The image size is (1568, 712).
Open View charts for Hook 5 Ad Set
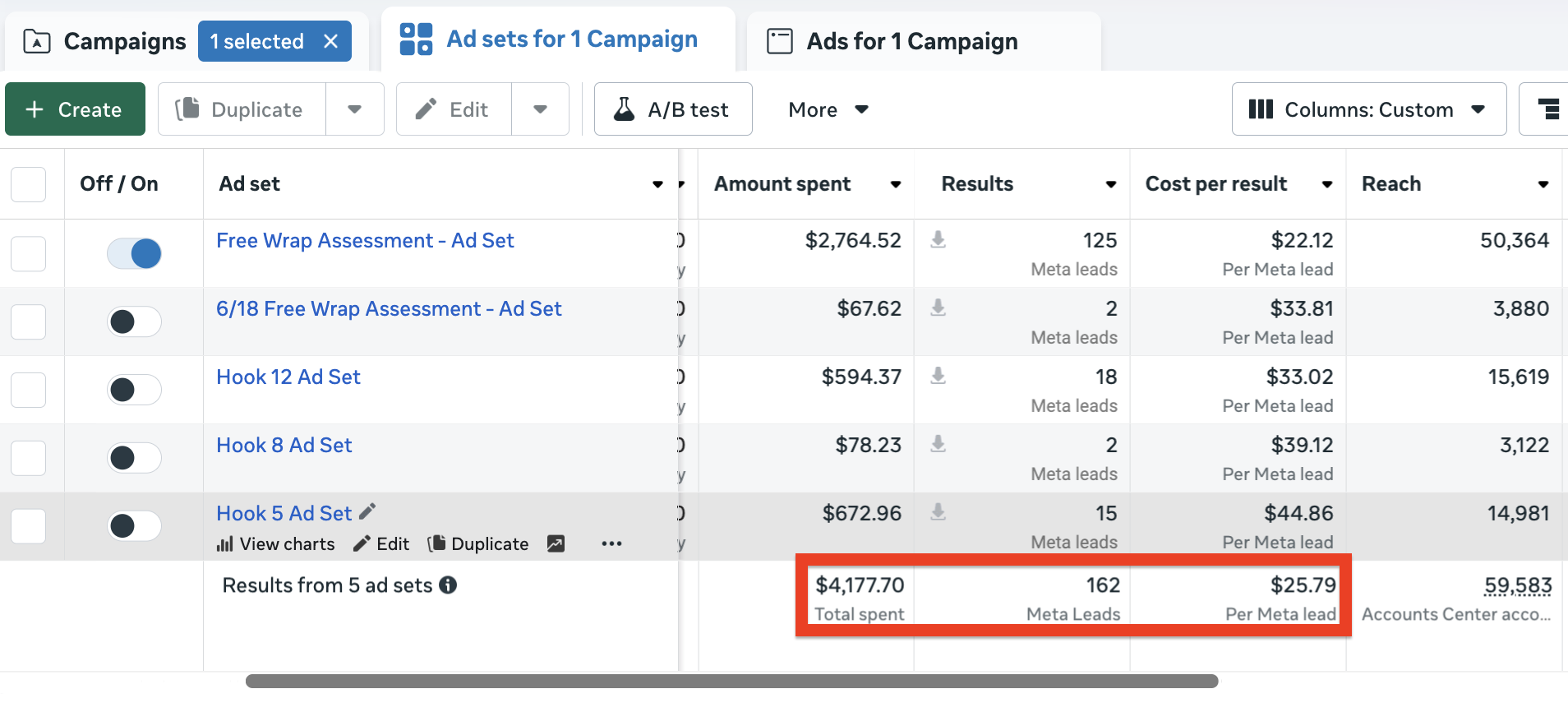(275, 544)
